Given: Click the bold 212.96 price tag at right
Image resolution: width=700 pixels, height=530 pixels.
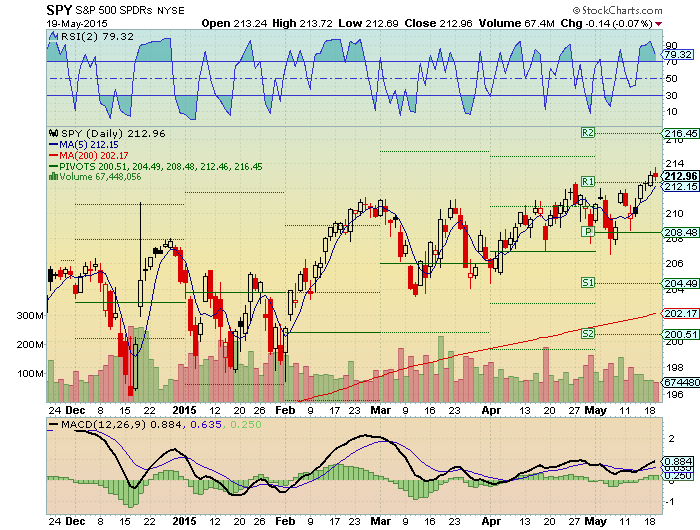Looking at the screenshot, I should click(x=681, y=176).
